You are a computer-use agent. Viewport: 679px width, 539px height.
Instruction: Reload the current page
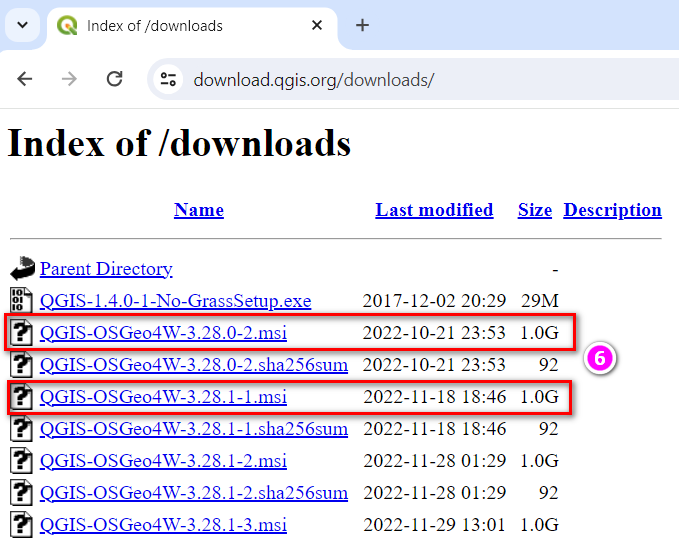coord(115,79)
